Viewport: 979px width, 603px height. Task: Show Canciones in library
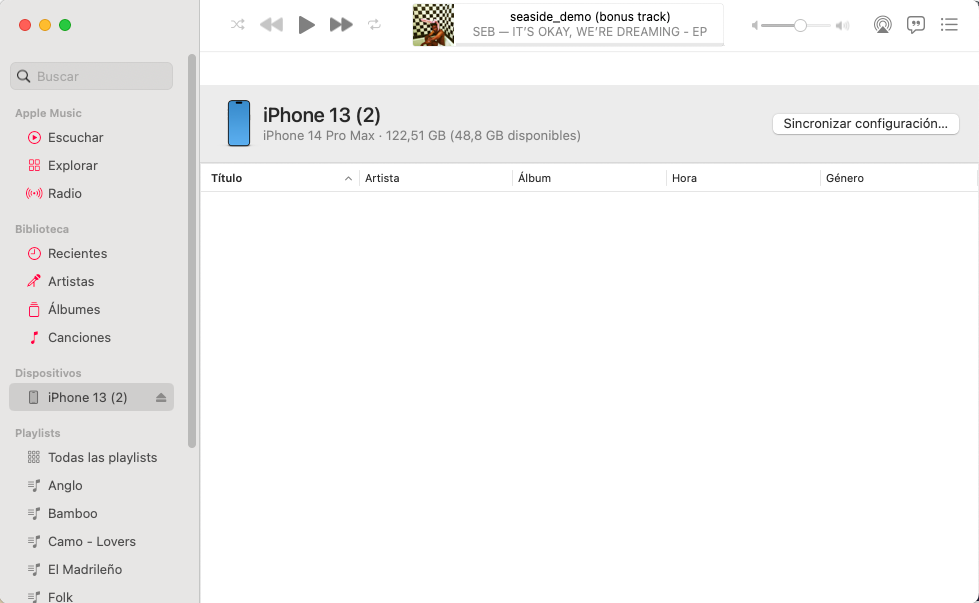91,338
